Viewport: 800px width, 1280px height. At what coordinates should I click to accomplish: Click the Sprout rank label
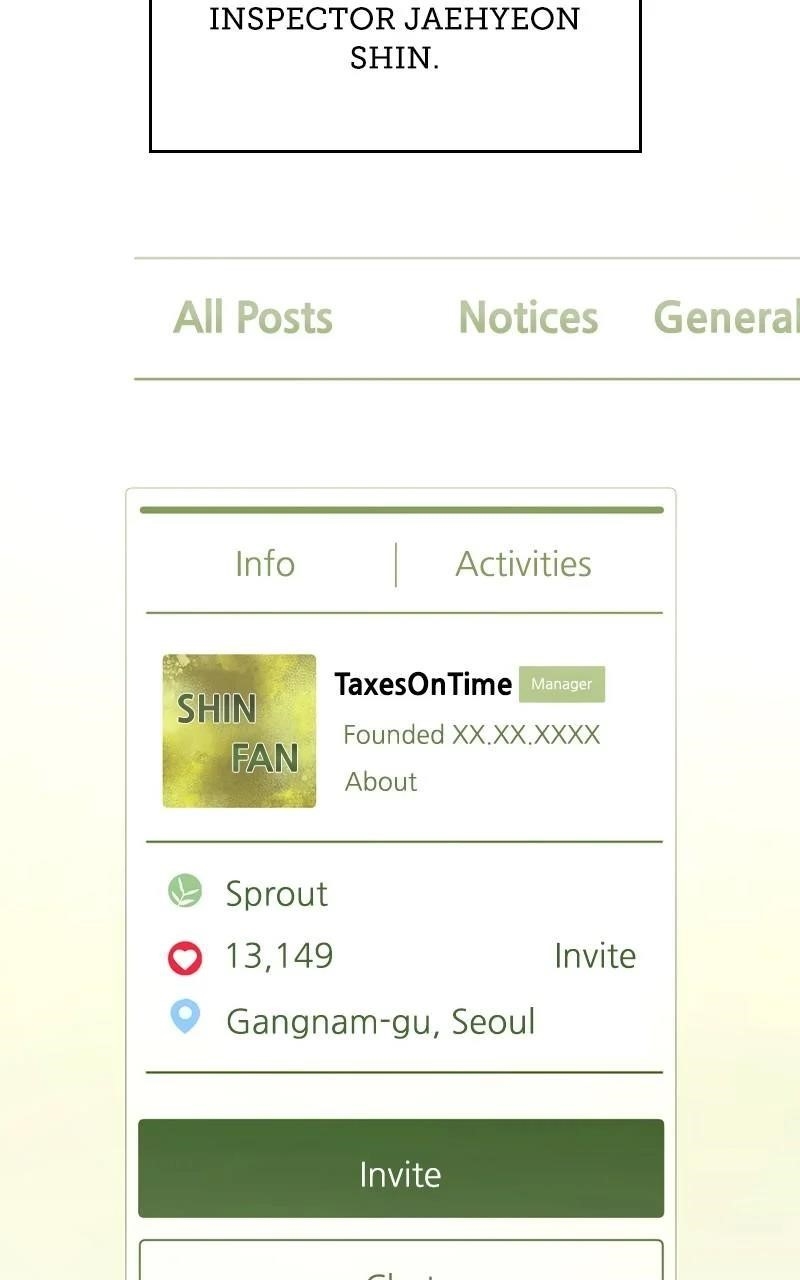[x=277, y=894]
